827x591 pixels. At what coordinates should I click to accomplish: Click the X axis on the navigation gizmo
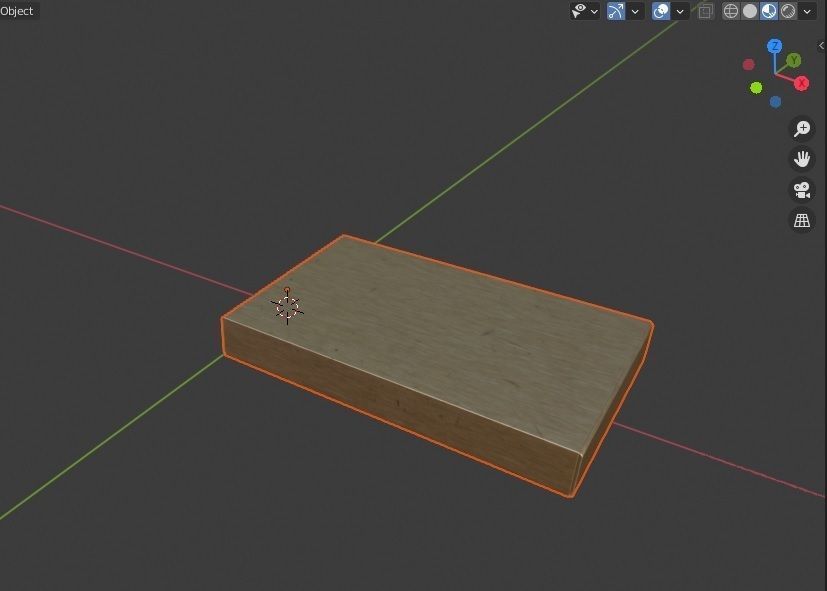tap(802, 83)
